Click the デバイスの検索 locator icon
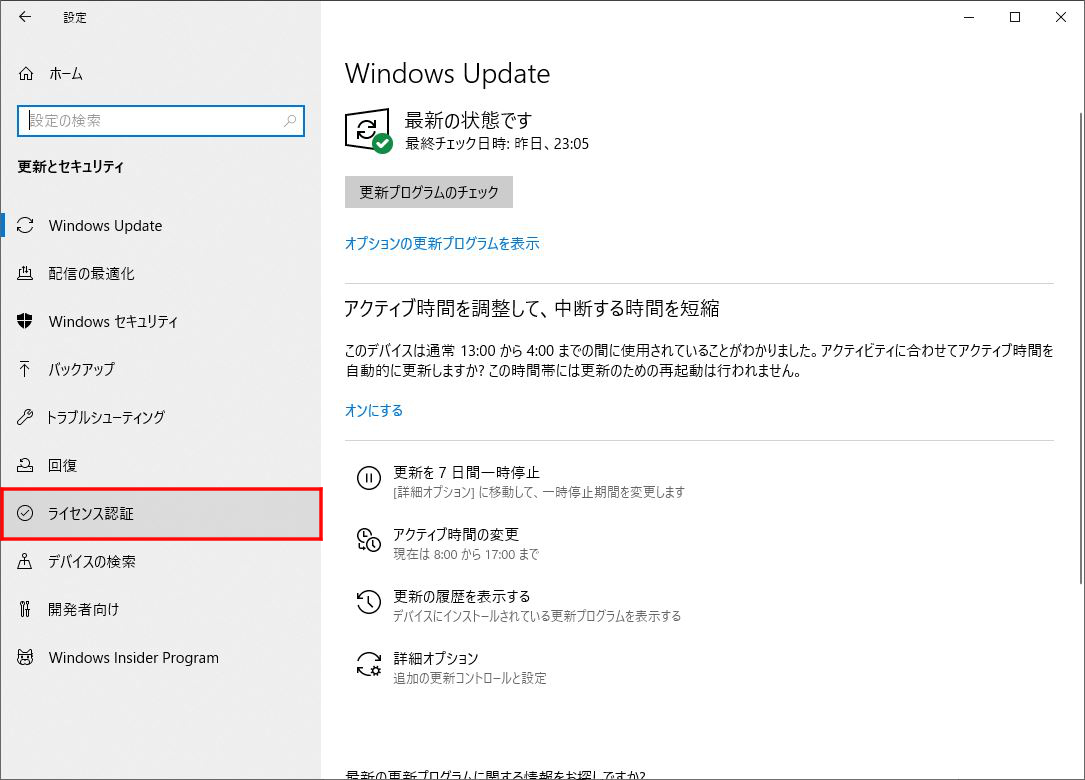 25,561
